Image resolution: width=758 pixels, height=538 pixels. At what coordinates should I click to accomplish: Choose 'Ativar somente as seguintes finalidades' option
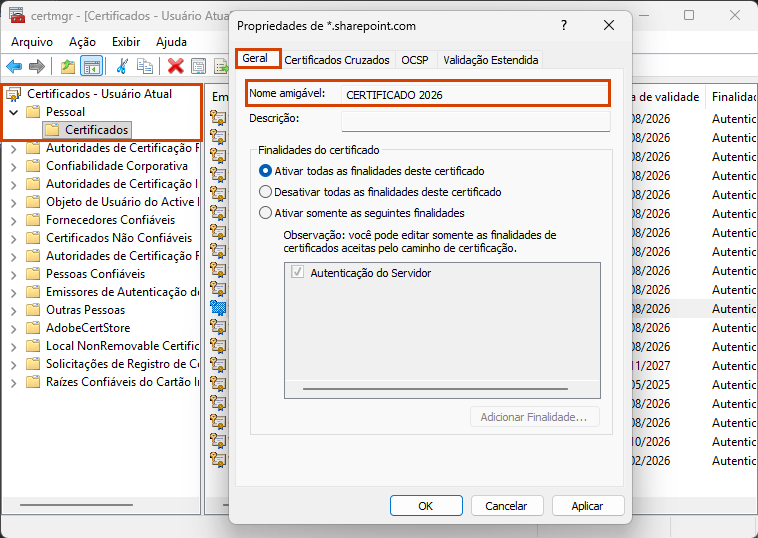265,213
